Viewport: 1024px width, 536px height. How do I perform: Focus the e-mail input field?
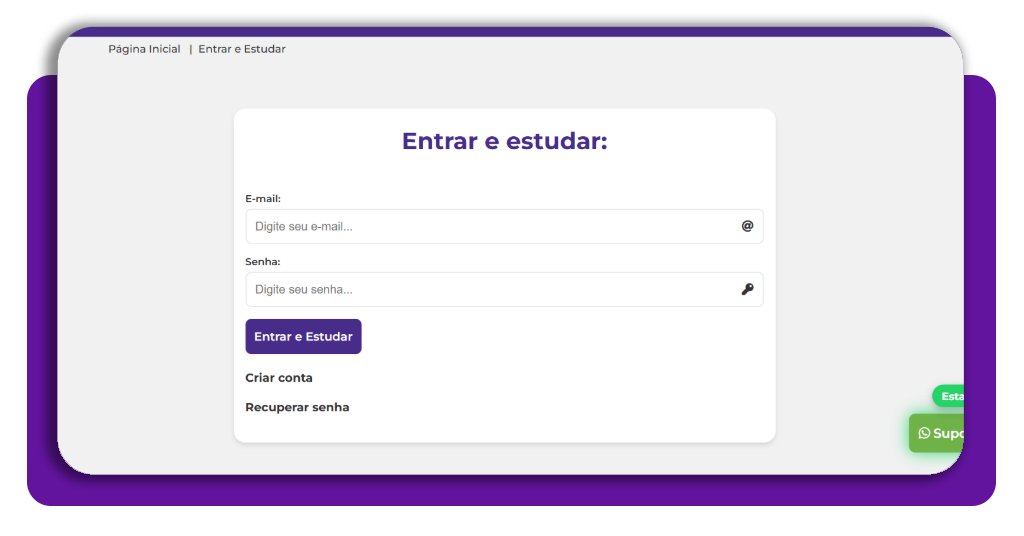504,227
